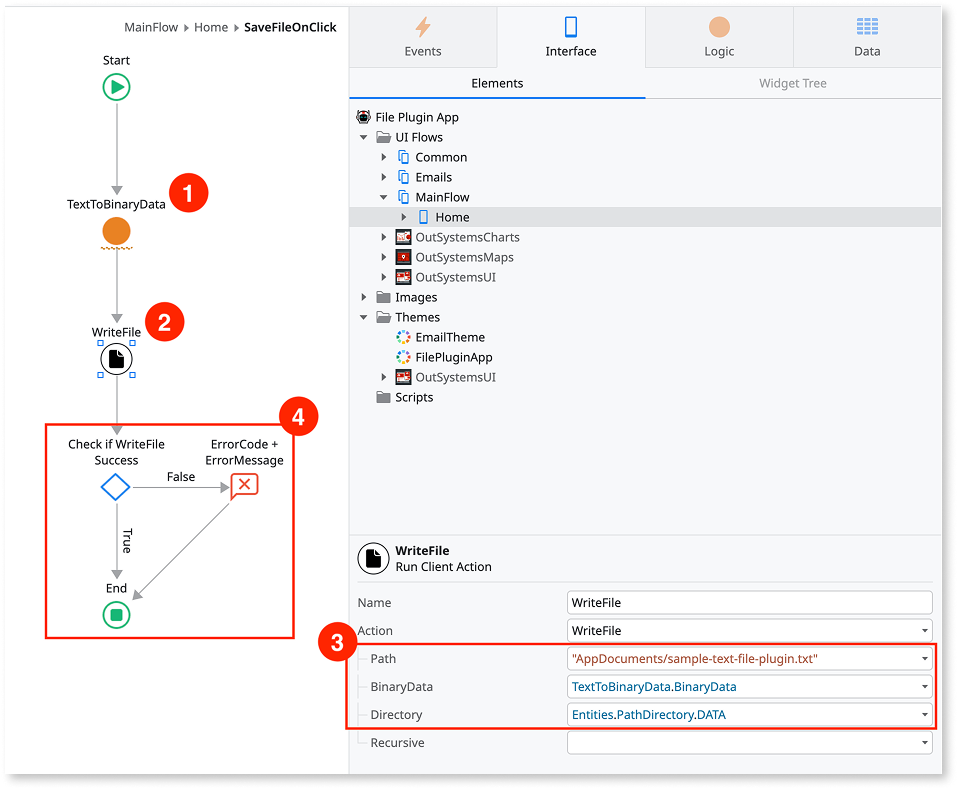Collapse the MainFlow tree node
Image resolution: width=957 pixels, height=789 pixels.
point(384,197)
